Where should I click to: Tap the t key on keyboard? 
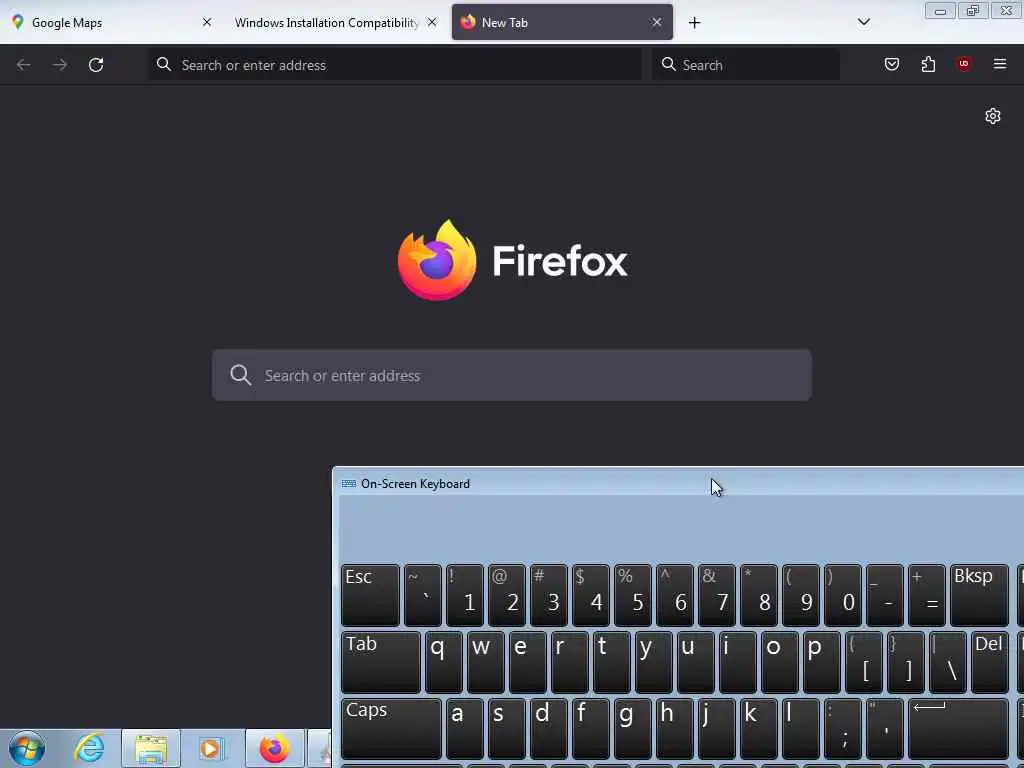pyautogui.click(x=612, y=662)
